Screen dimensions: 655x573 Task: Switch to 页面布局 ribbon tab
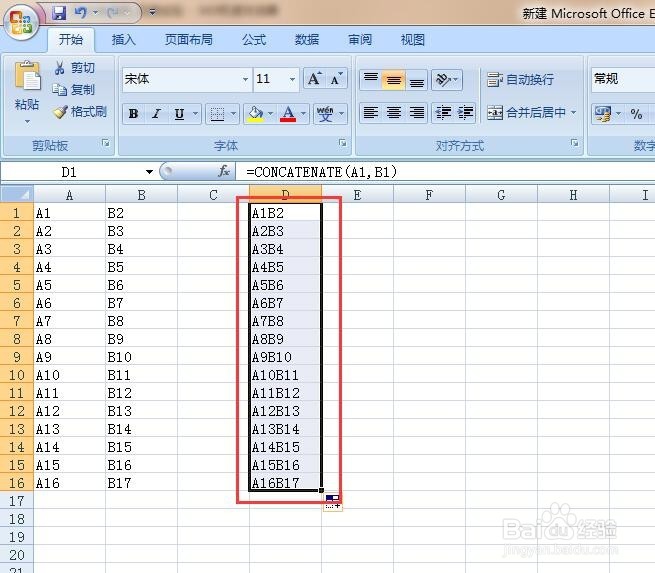(189, 40)
